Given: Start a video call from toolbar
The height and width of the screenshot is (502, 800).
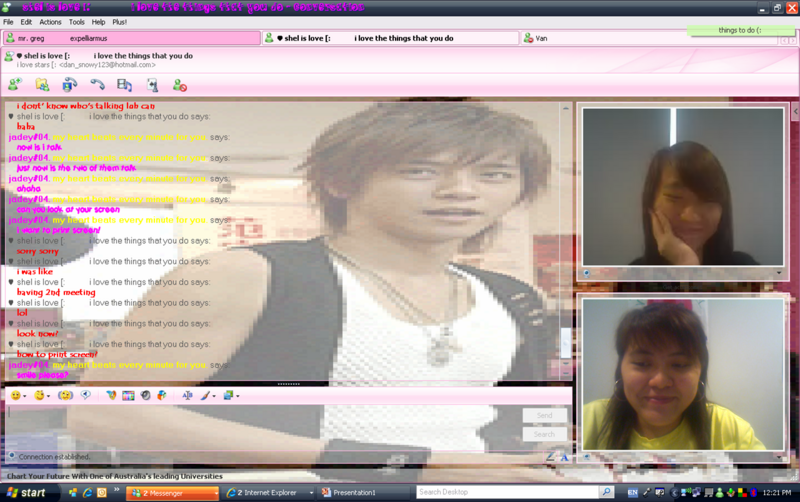Looking at the screenshot, I should pos(69,86).
